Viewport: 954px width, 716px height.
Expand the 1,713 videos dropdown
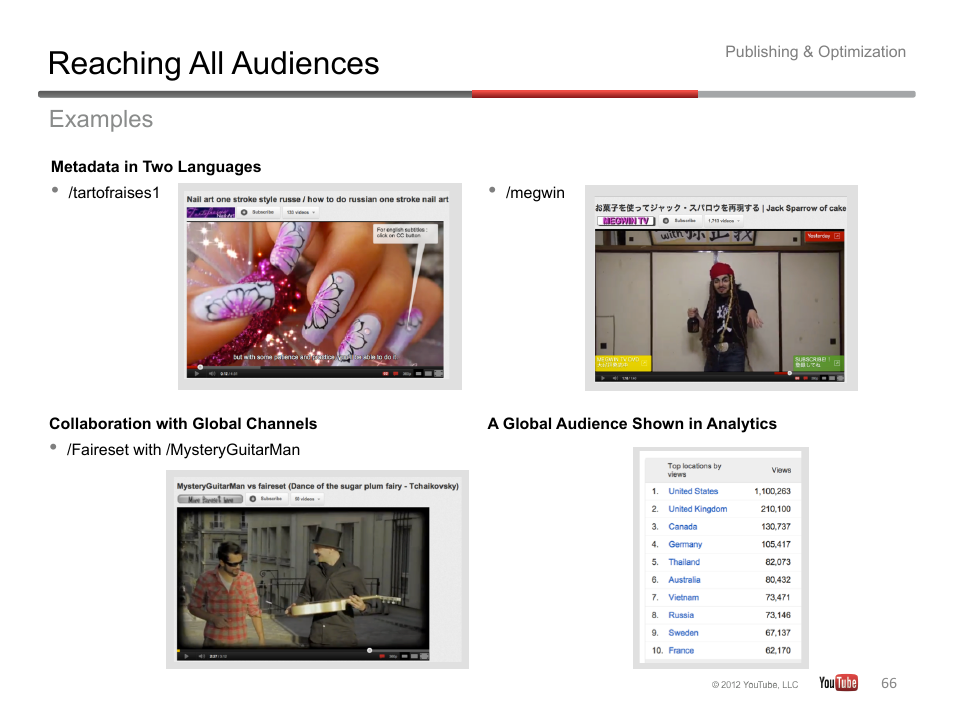(723, 221)
